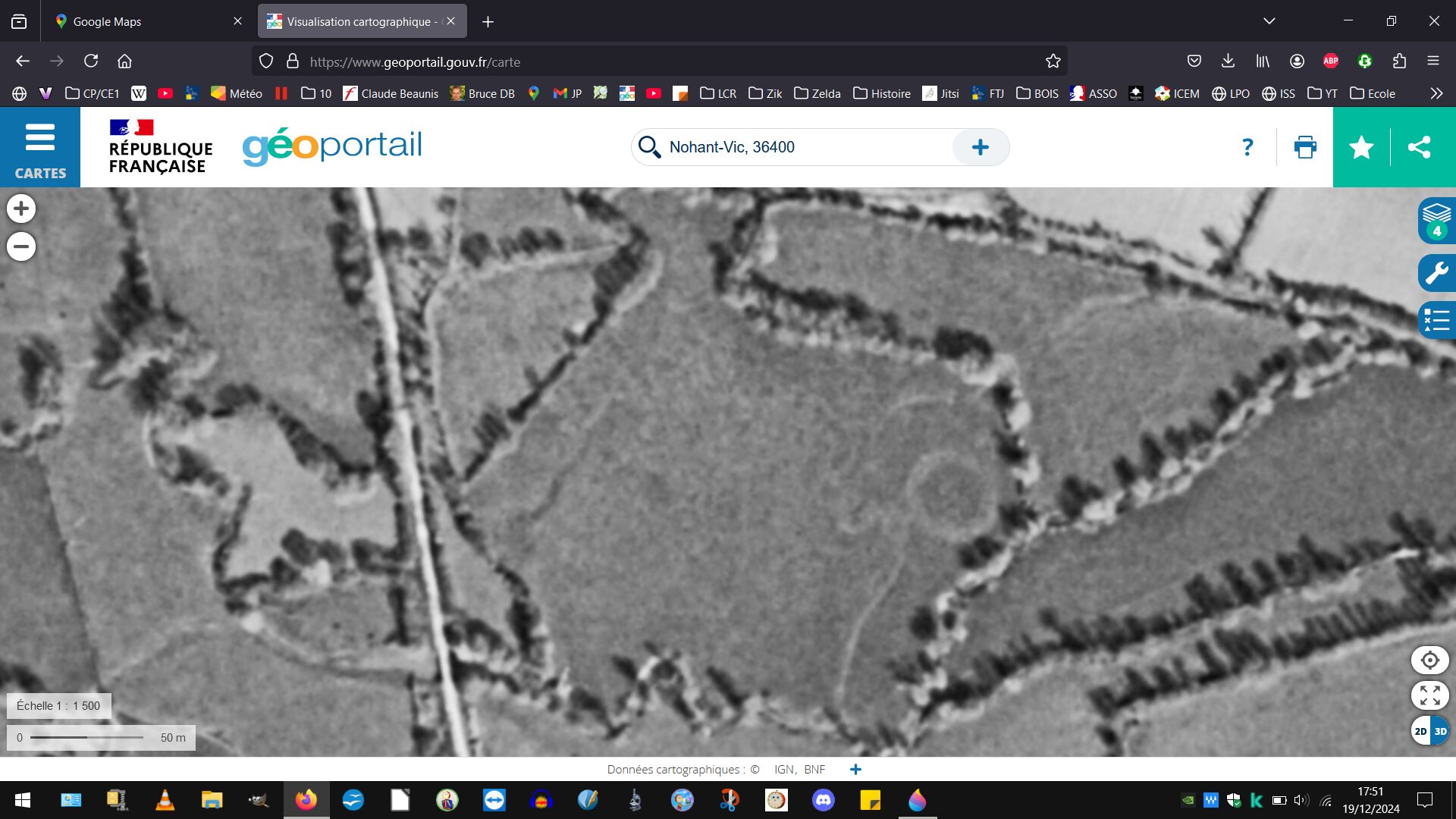The width and height of the screenshot is (1456, 819).
Task: Print the map via the printer icon
Action: (x=1305, y=147)
